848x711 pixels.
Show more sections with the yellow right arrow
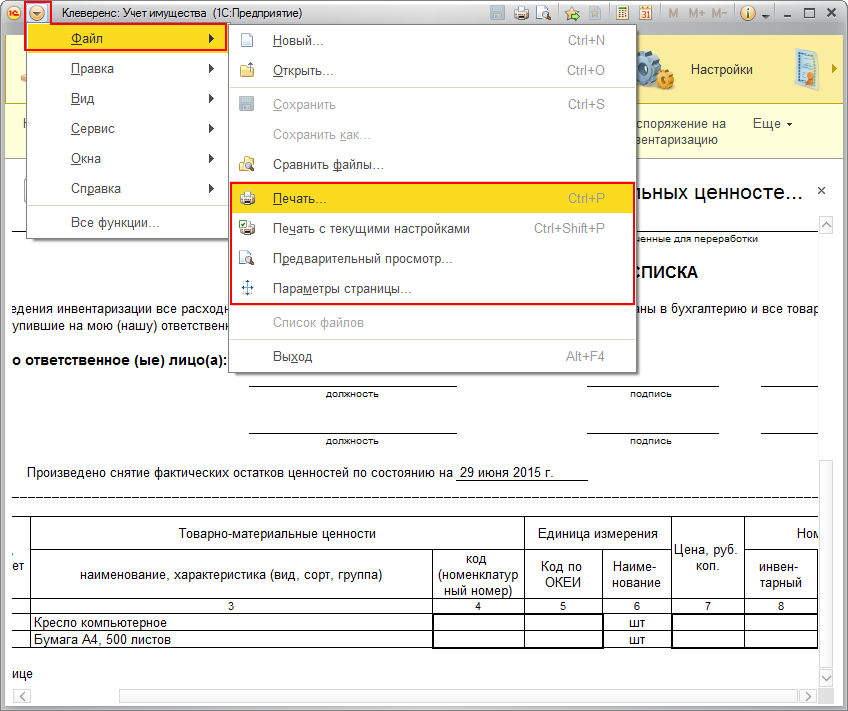[x=834, y=69]
